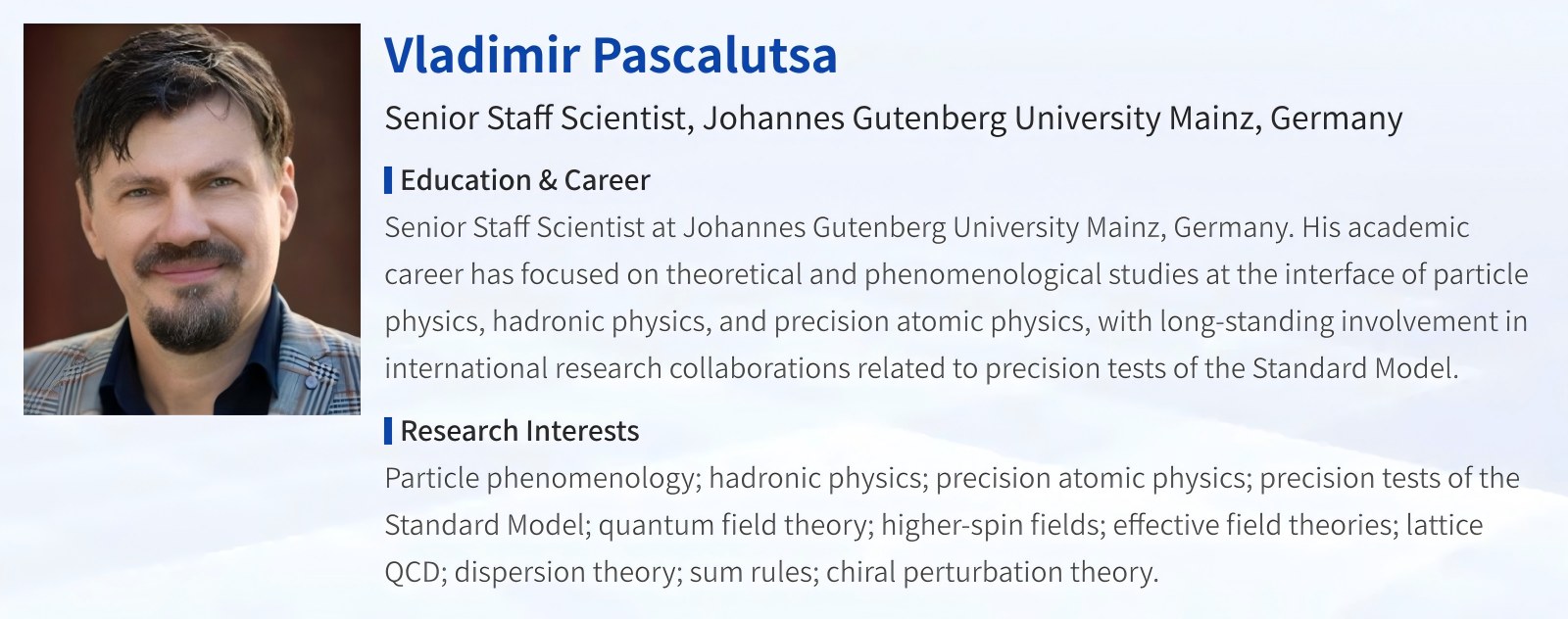Click 'quantum field theory' in Research Interests

pos(734,525)
